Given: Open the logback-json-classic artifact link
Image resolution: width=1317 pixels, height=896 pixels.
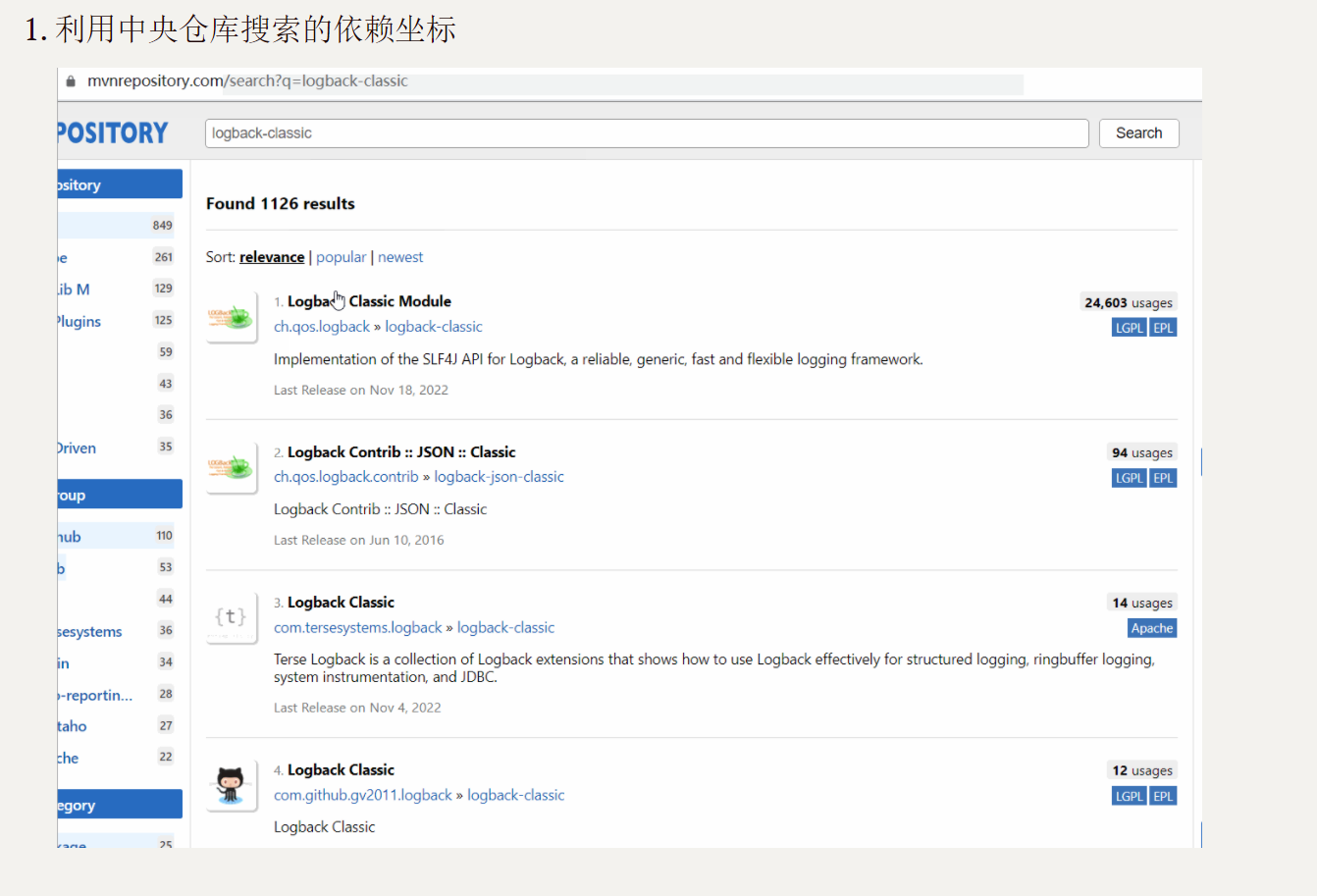Looking at the screenshot, I should [499, 477].
